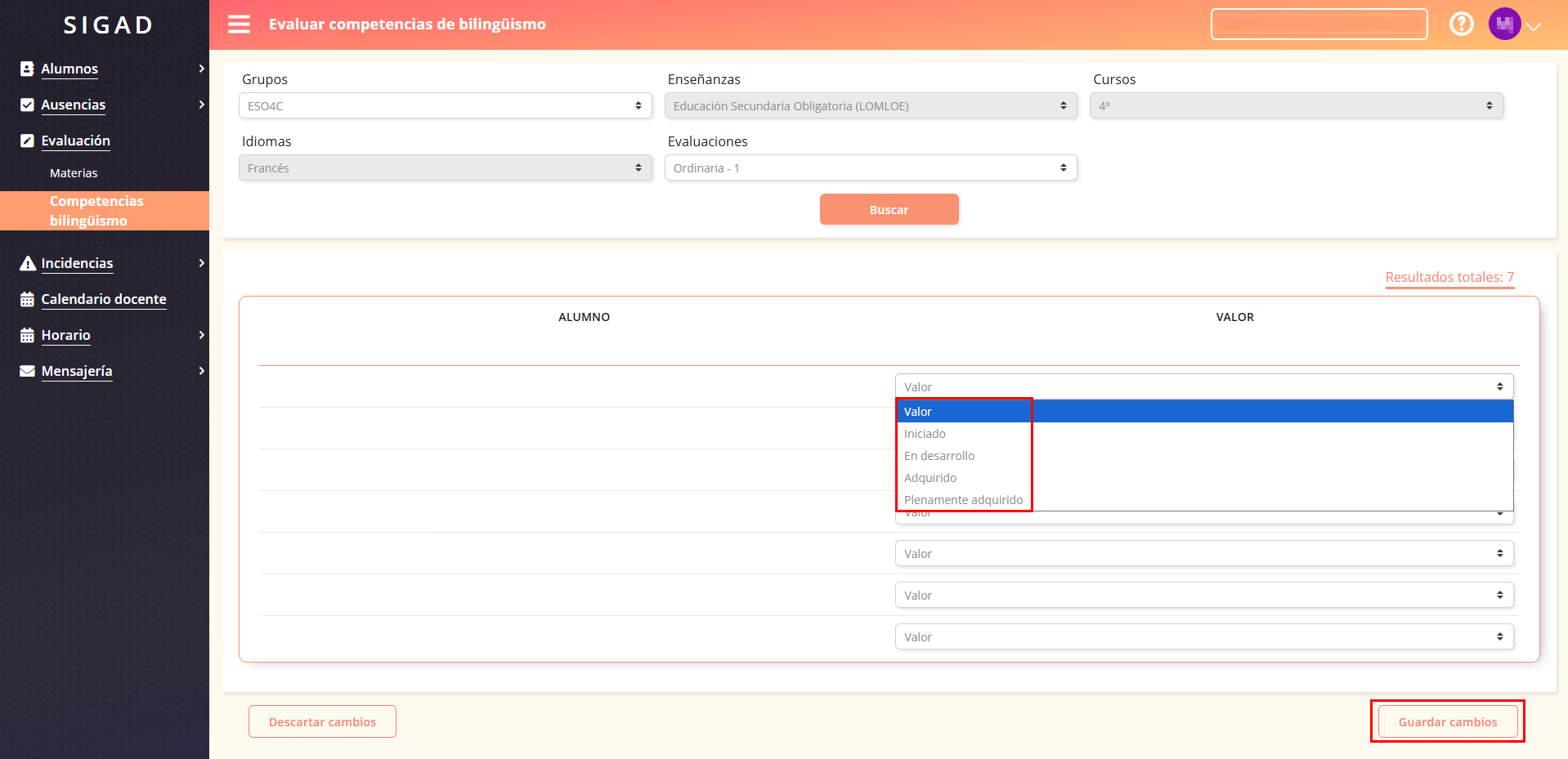The width and height of the screenshot is (1568, 759).
Task: Click the Horario sidebar icon
Action: (x=27, y=336)
